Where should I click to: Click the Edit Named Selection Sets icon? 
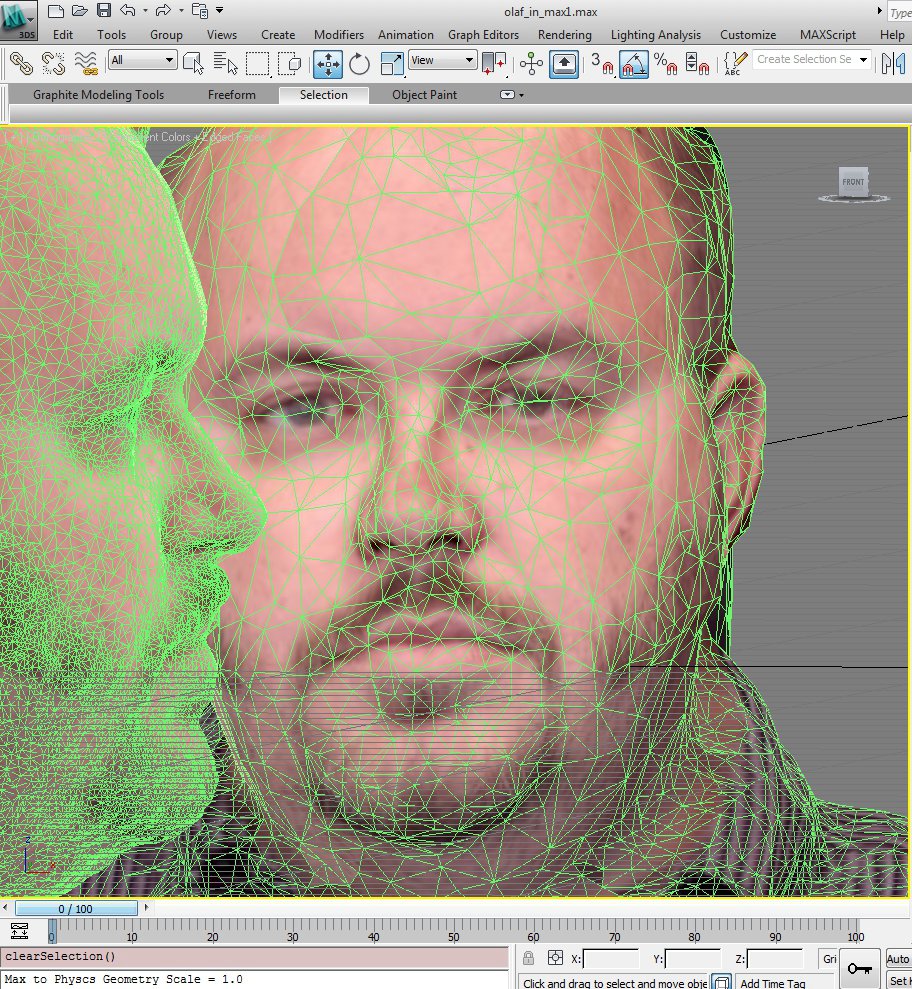(735, 63)
